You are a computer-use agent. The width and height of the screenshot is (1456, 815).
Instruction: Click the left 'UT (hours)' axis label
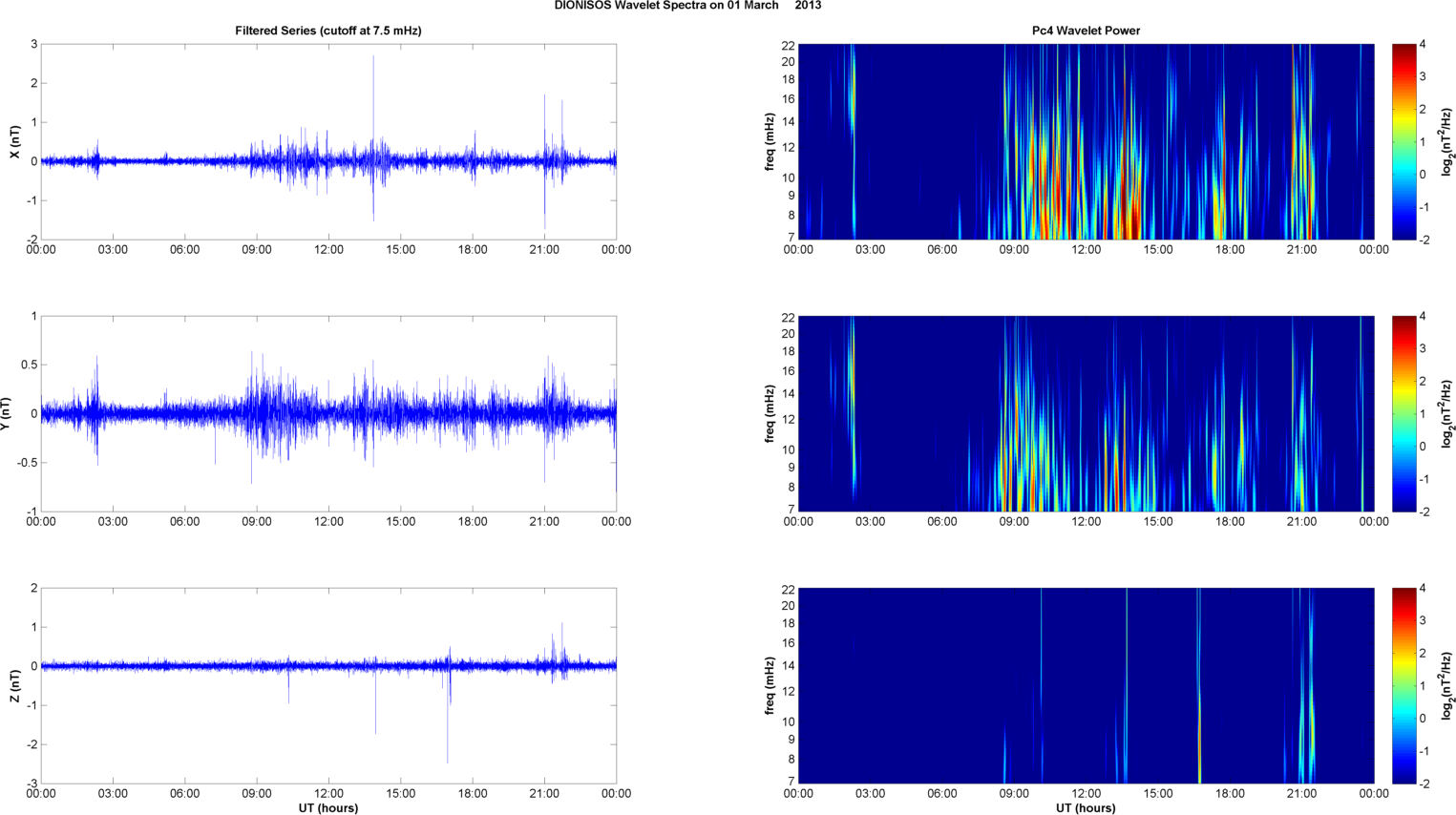tap(328, 807)
